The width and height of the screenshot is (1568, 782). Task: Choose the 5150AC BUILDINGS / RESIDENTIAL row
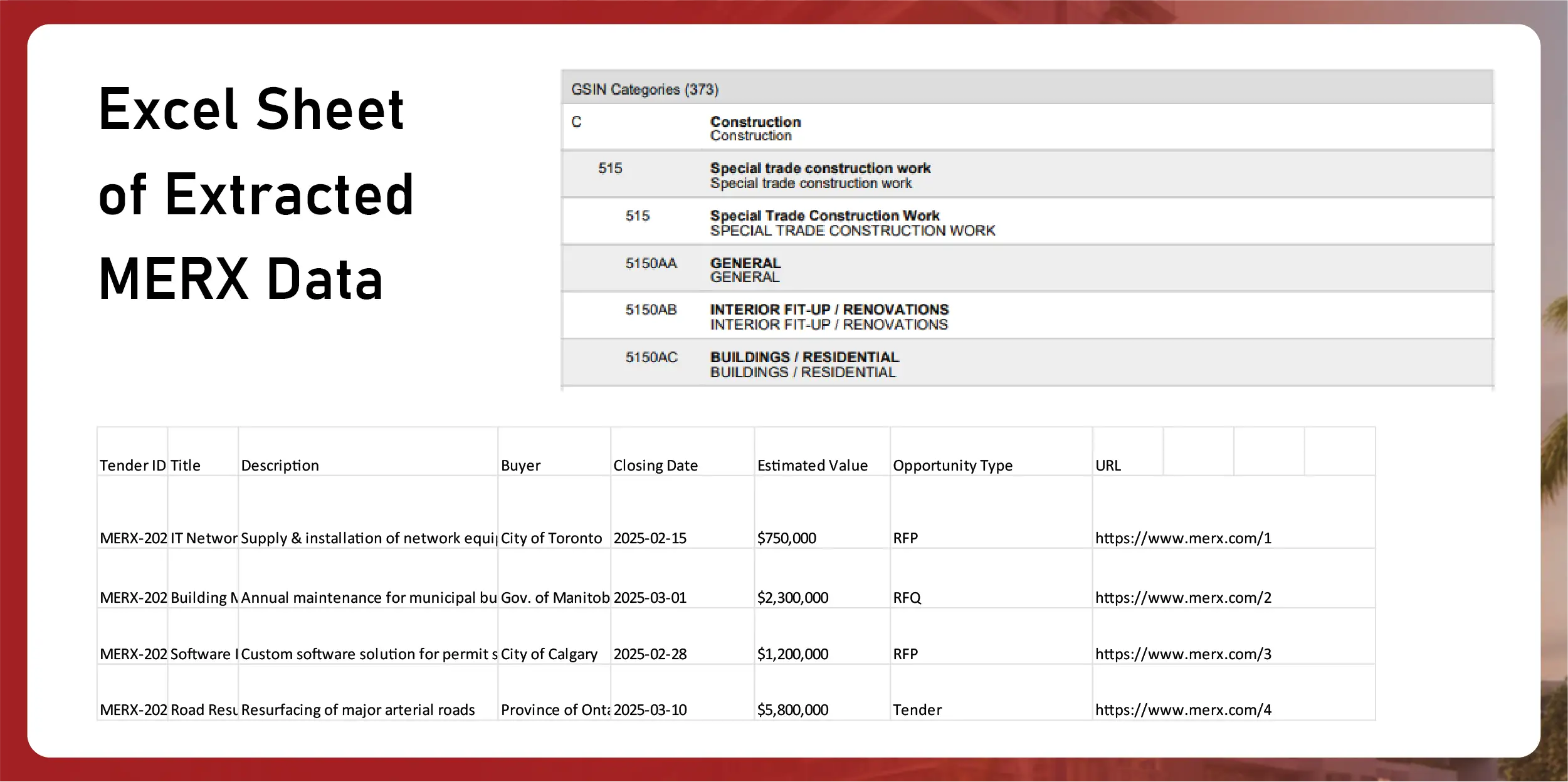[804, 364]
